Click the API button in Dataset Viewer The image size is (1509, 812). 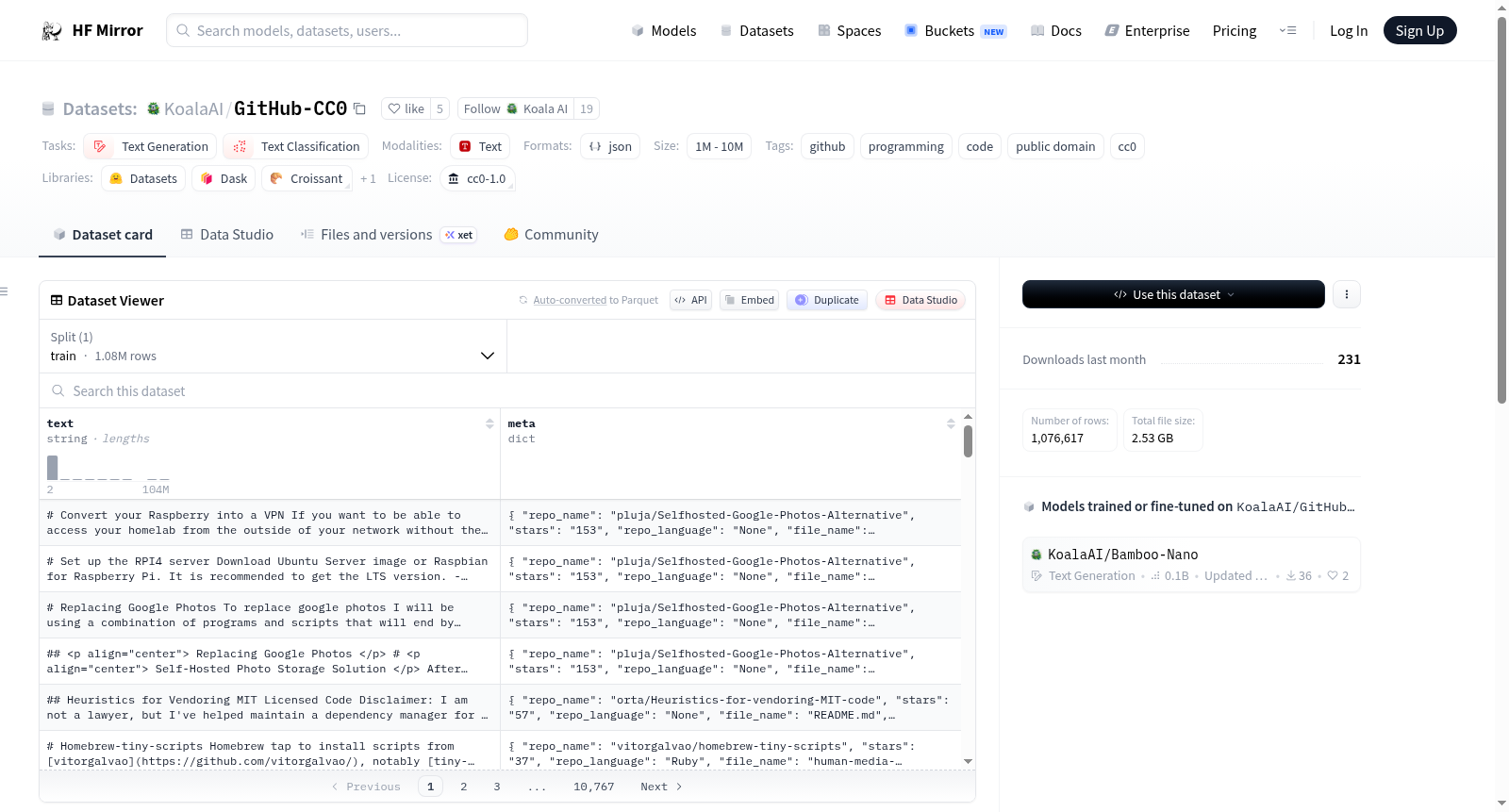pyautogui.click(x=690, y=300)
